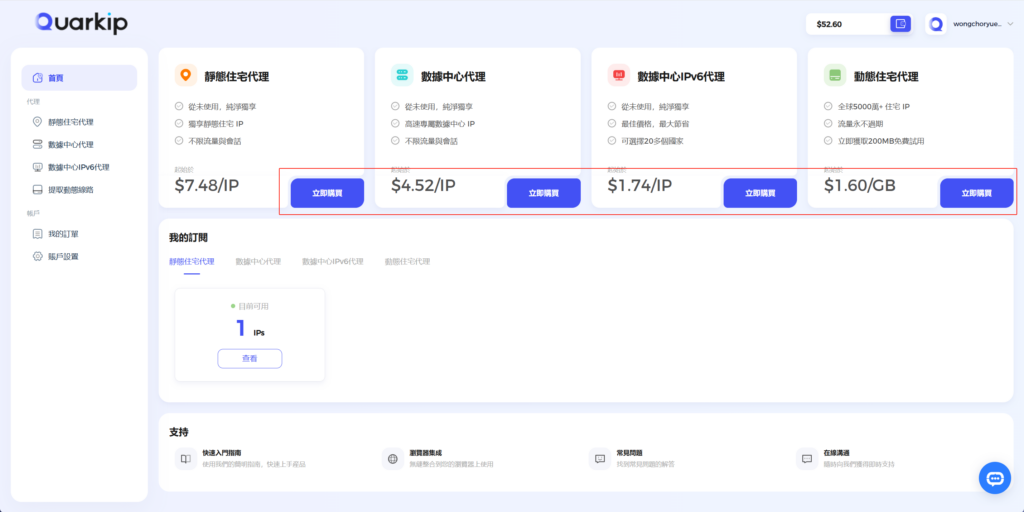Click the 查看 button under 1 IPs
Viewport: 1024px width, 512px height.
249,359
